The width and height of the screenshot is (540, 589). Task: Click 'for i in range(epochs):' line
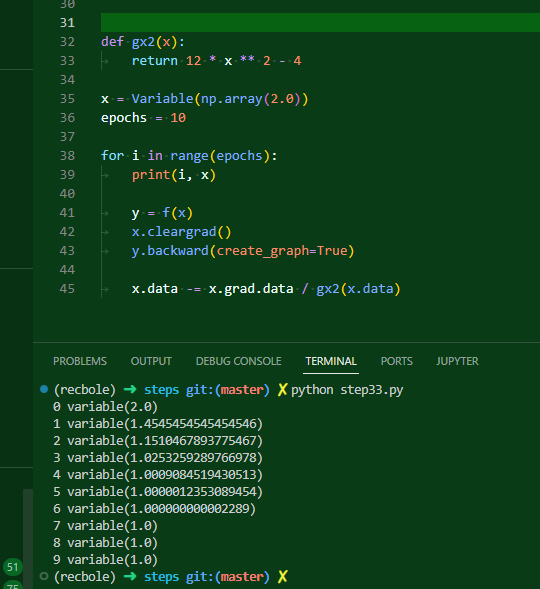click(x=189, y=156)
